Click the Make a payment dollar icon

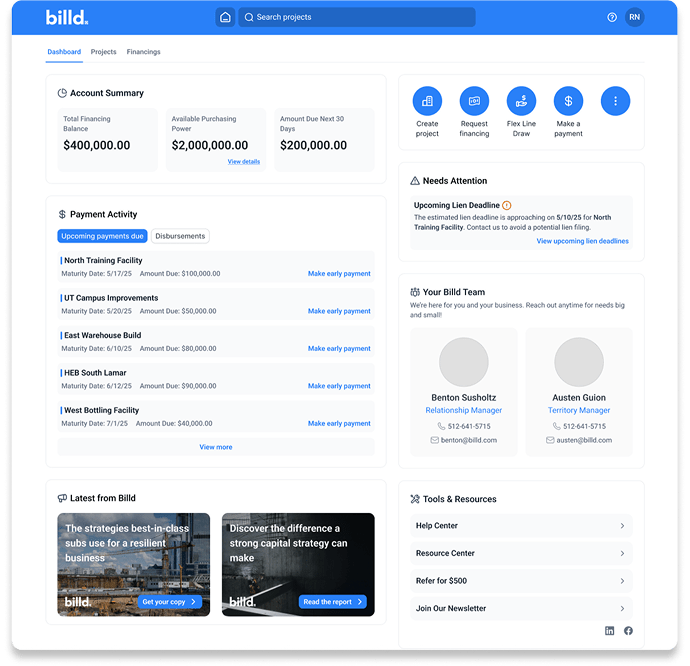click(x=568, y=101)
